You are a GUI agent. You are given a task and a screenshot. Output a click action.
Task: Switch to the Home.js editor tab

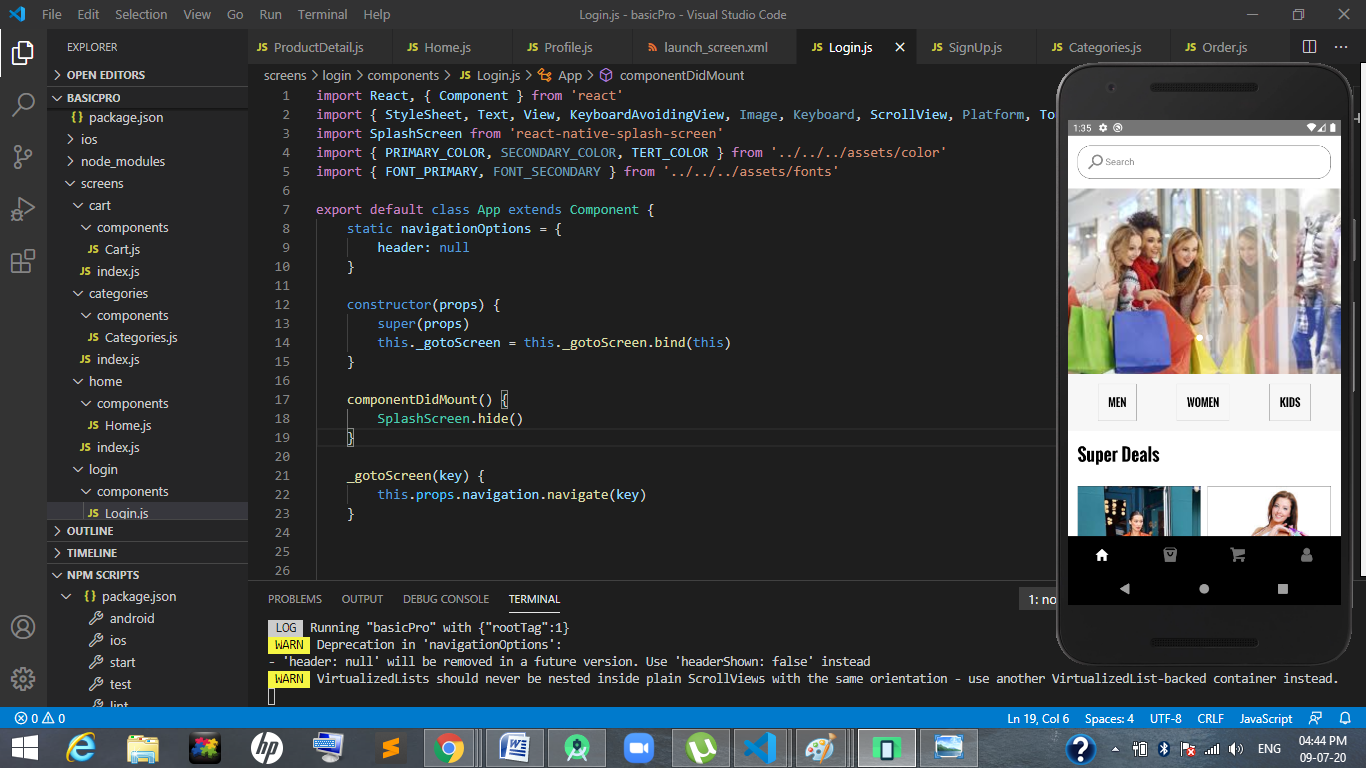446,47
